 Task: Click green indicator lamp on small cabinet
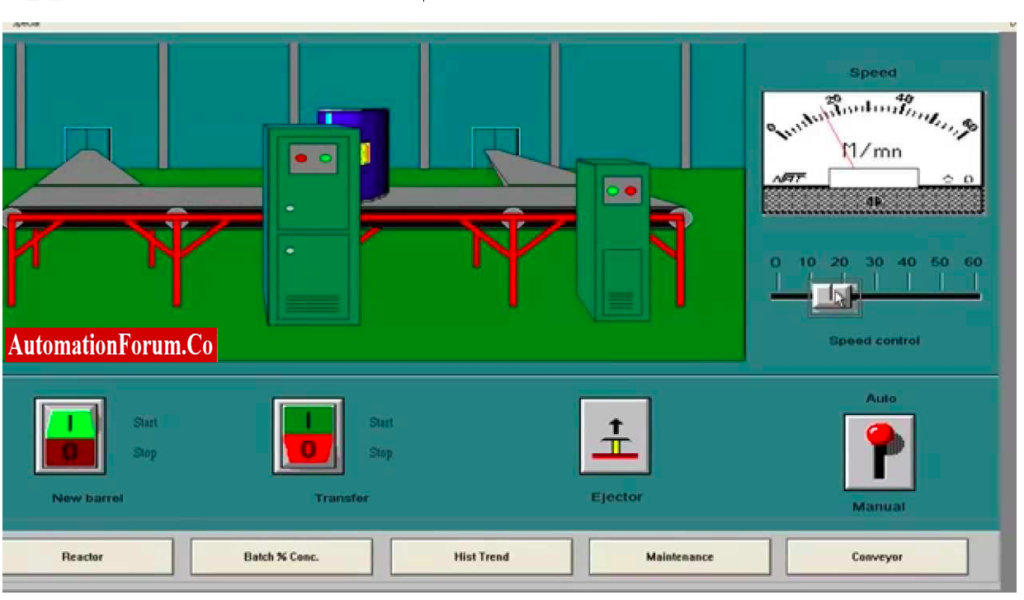point(613,191)
